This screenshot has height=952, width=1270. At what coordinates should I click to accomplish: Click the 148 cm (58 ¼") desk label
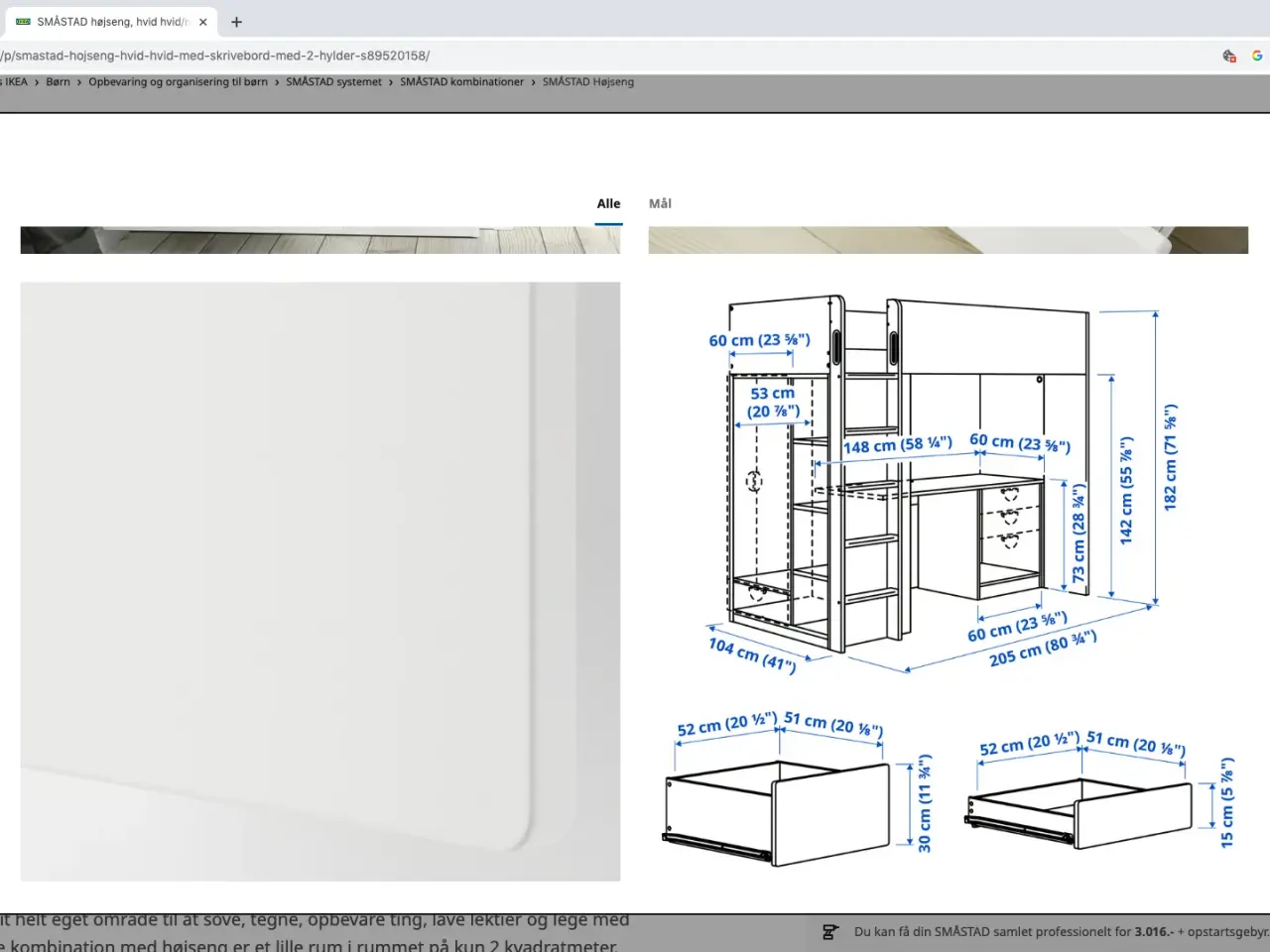click(897, 444)
